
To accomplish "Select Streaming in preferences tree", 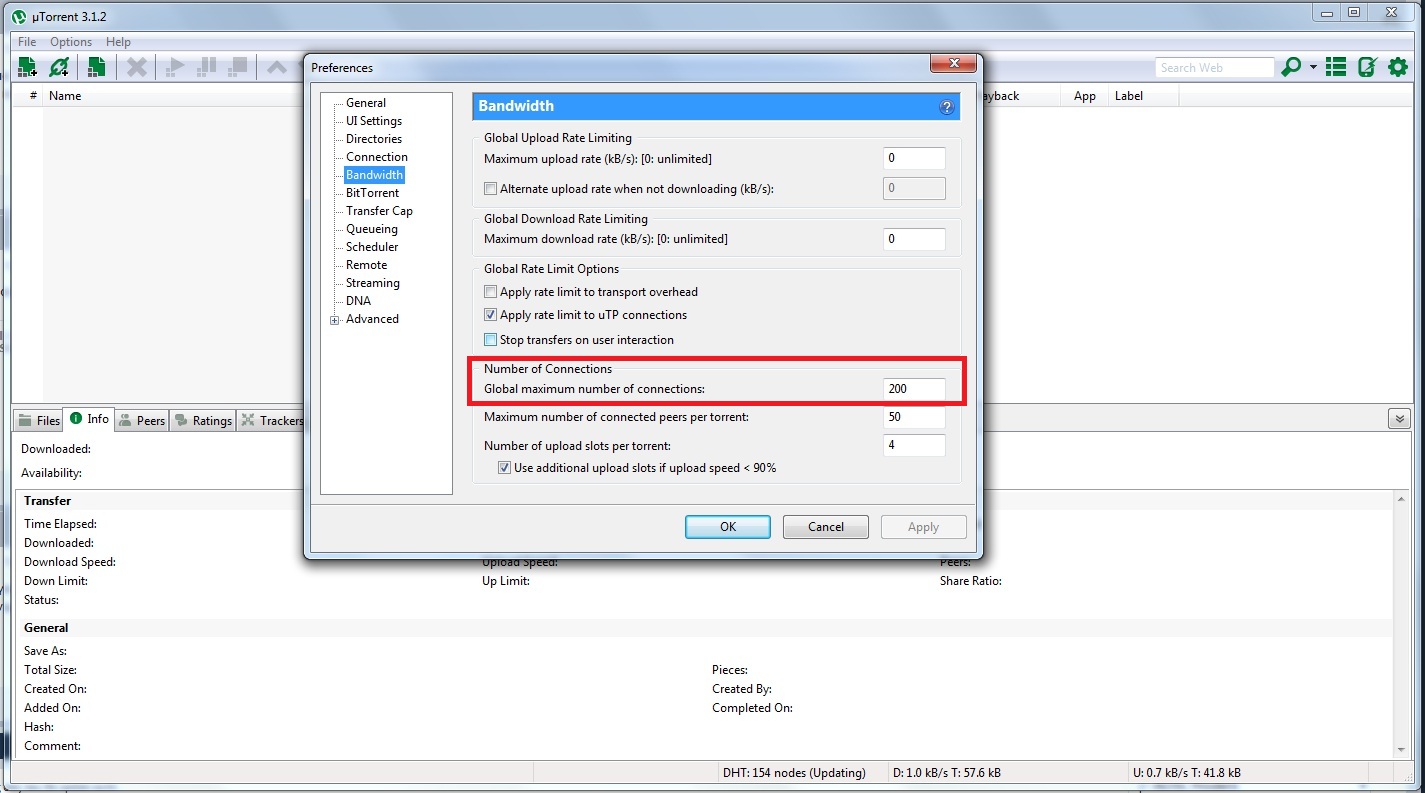I will [373, 283].
